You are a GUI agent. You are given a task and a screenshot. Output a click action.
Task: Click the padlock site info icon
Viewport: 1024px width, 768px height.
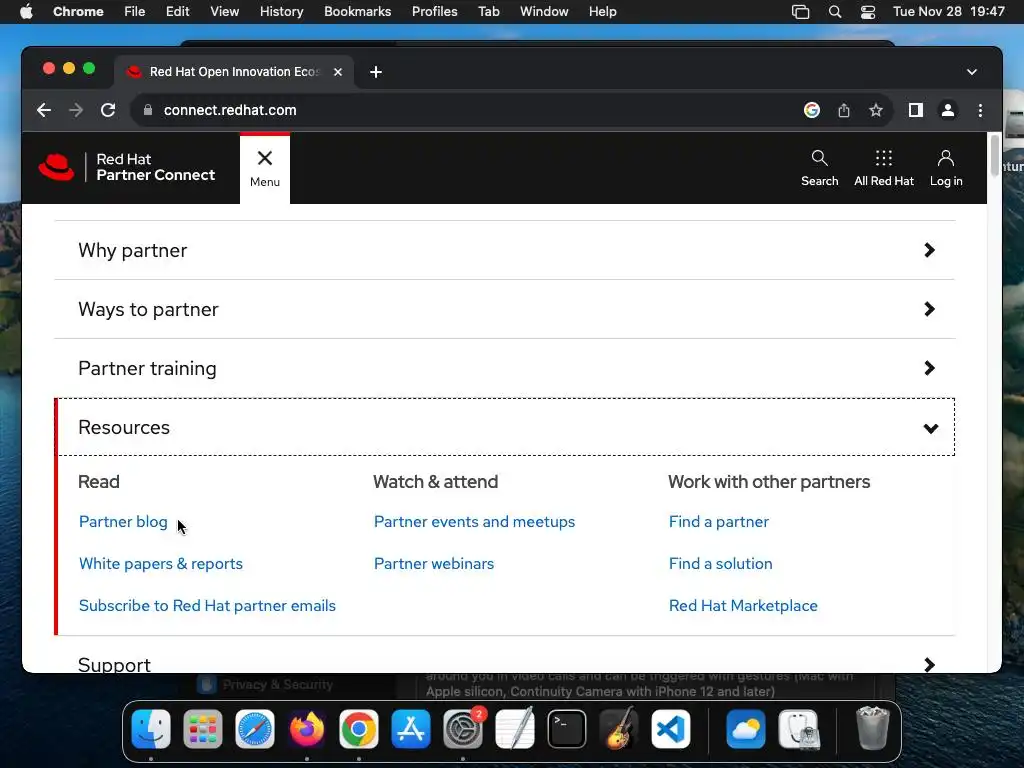148,110
